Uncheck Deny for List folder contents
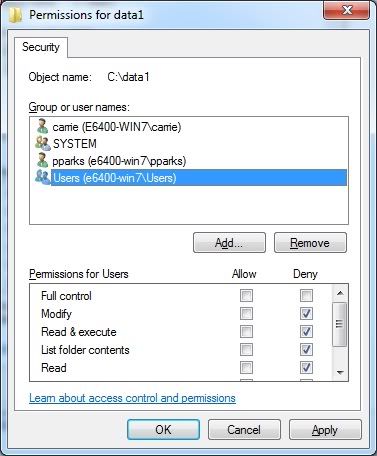Viewport: 377px width, 456px height. [x=306, y=350]
